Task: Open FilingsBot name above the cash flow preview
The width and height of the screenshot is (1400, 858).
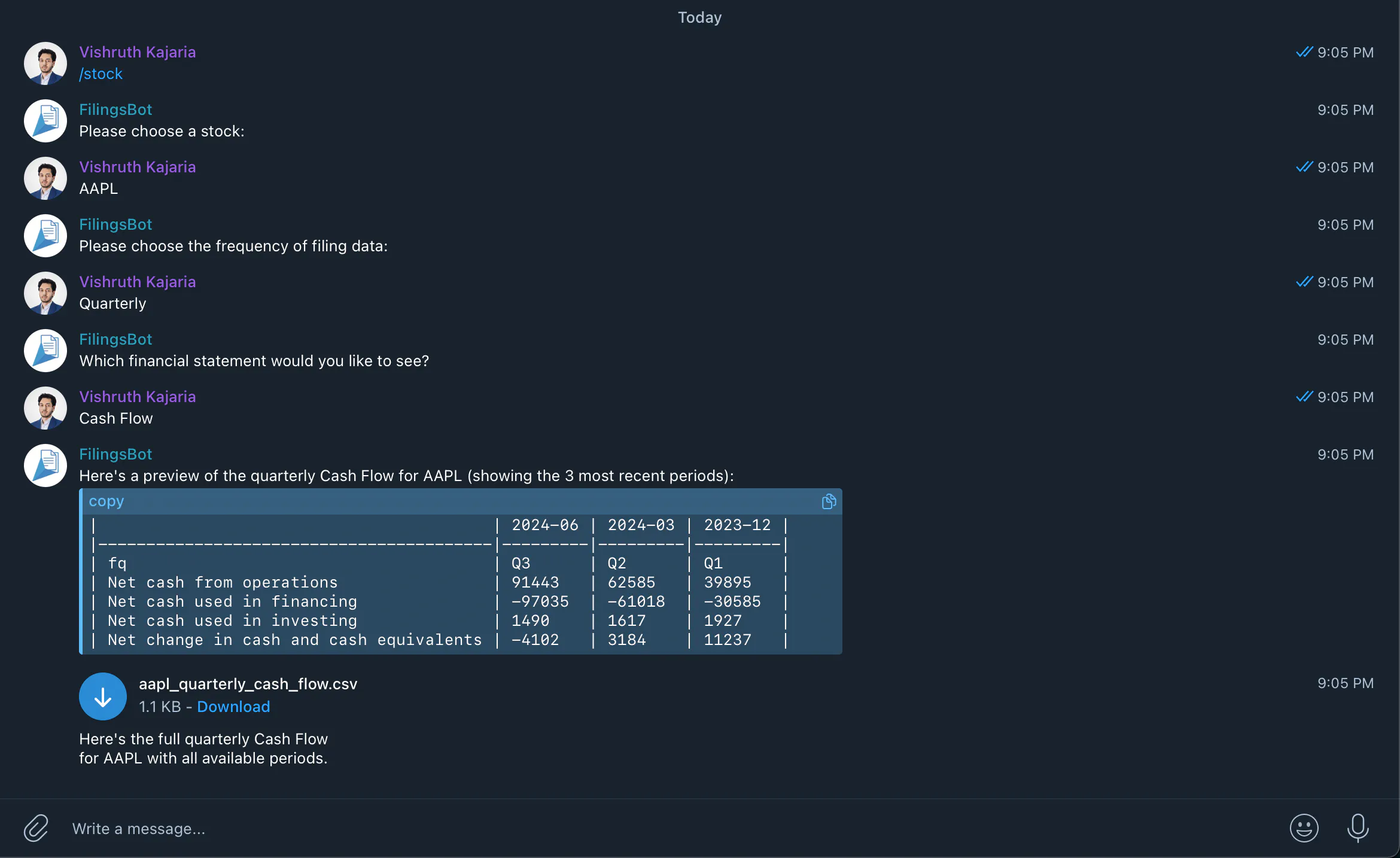Action: coord(115,454)
